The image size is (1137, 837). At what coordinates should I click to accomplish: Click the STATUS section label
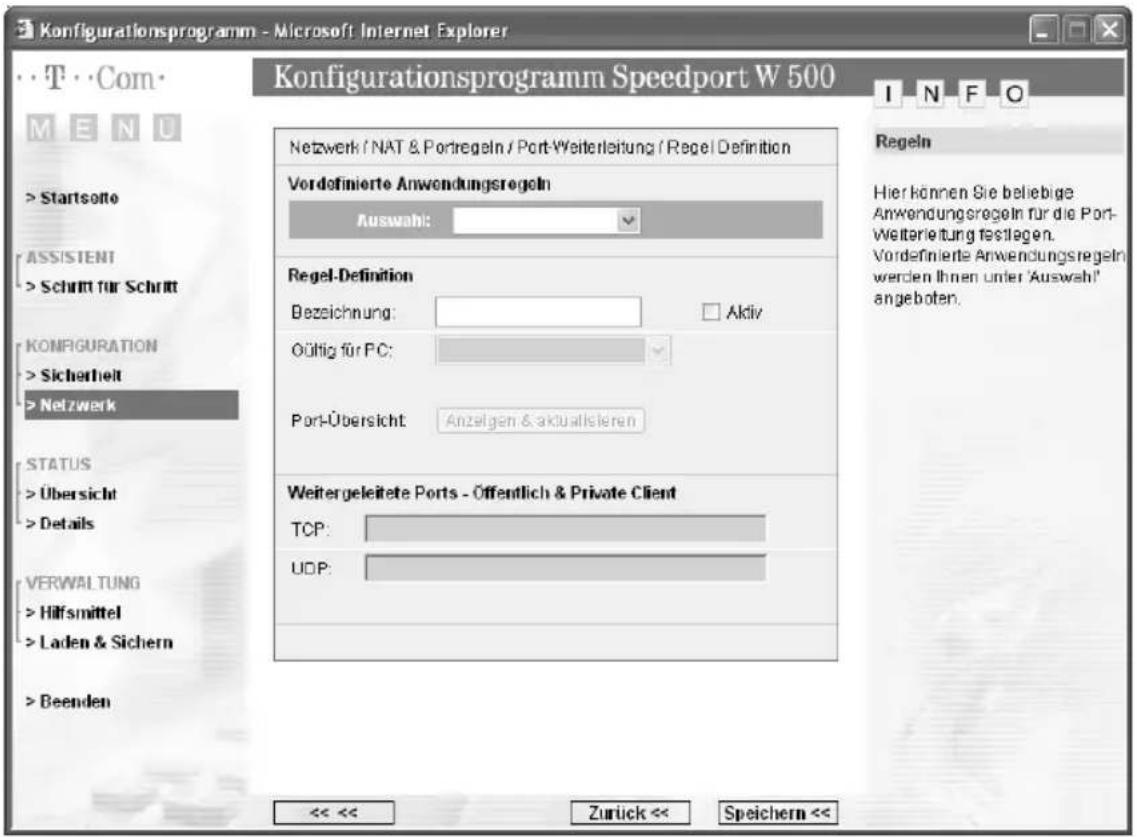[x=58, y=464]
